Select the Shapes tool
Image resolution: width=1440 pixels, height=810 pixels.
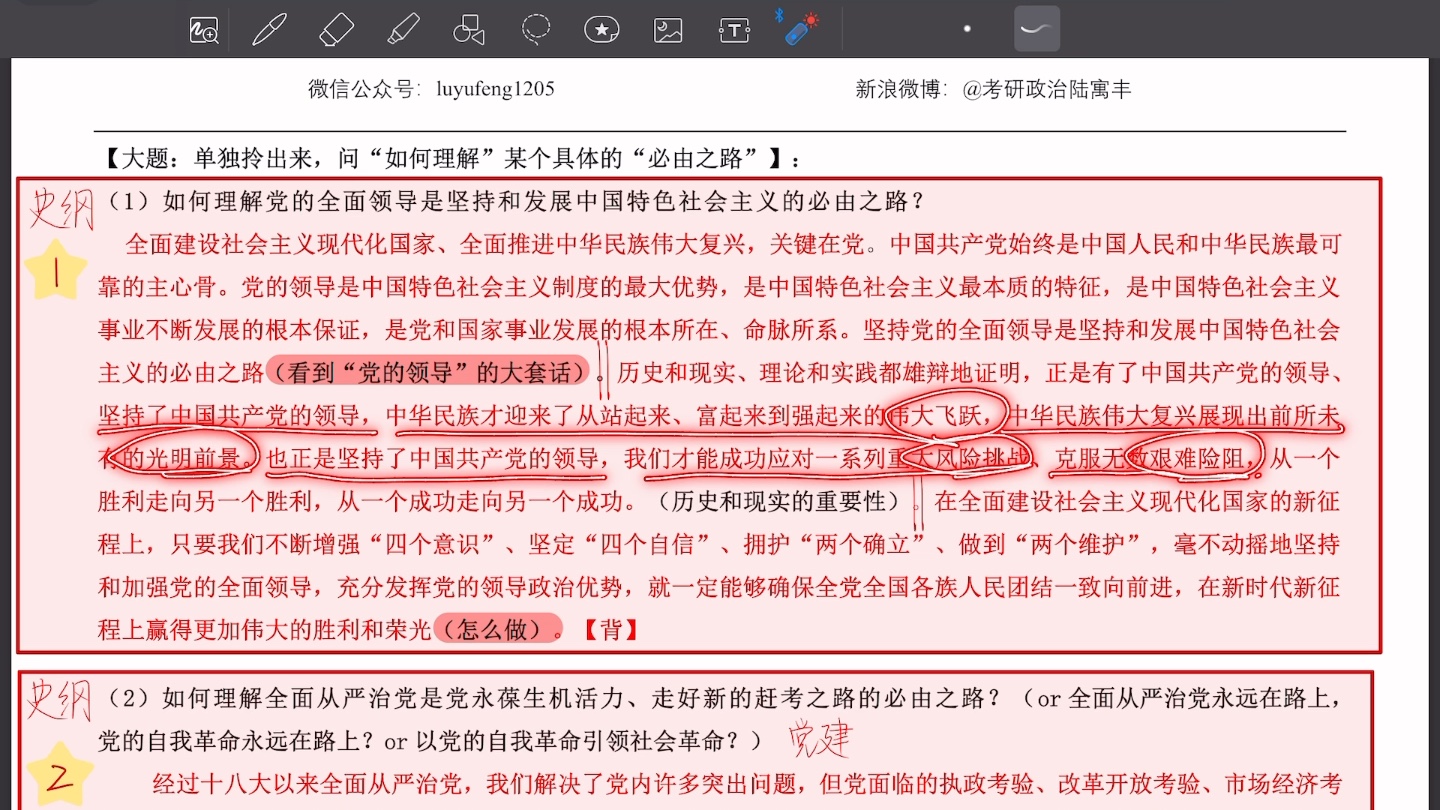tap(469, 30)
